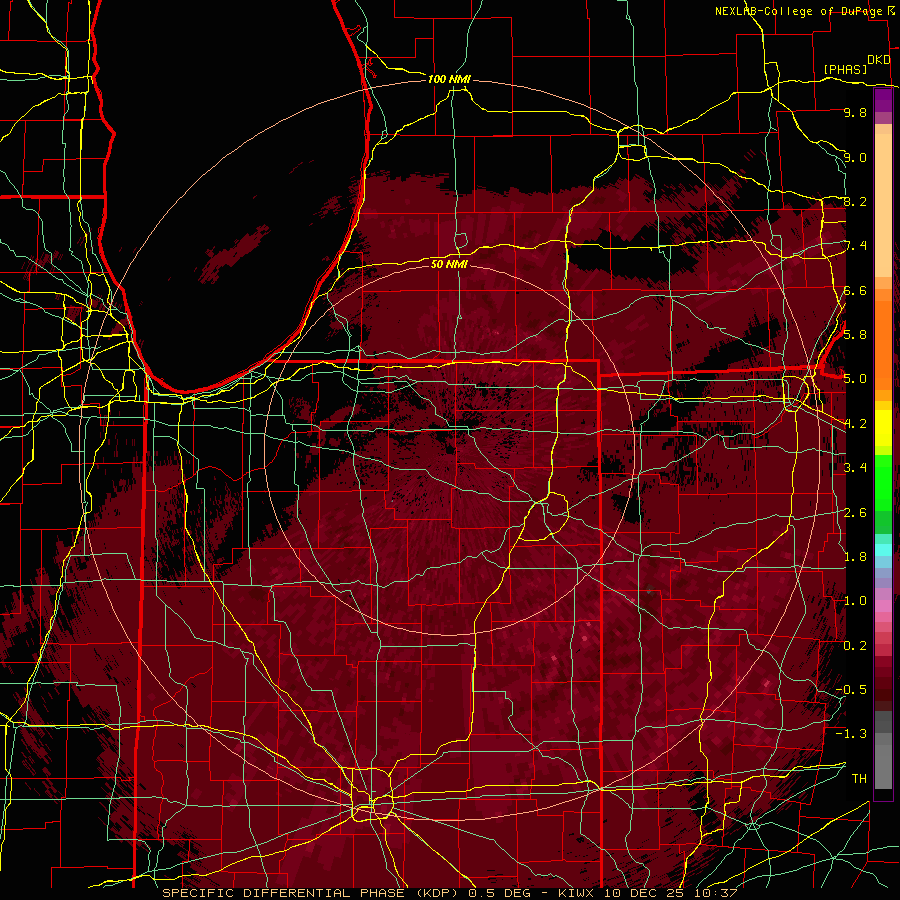
Task: Select the 6.6 scale value
Action: point(855,290)
